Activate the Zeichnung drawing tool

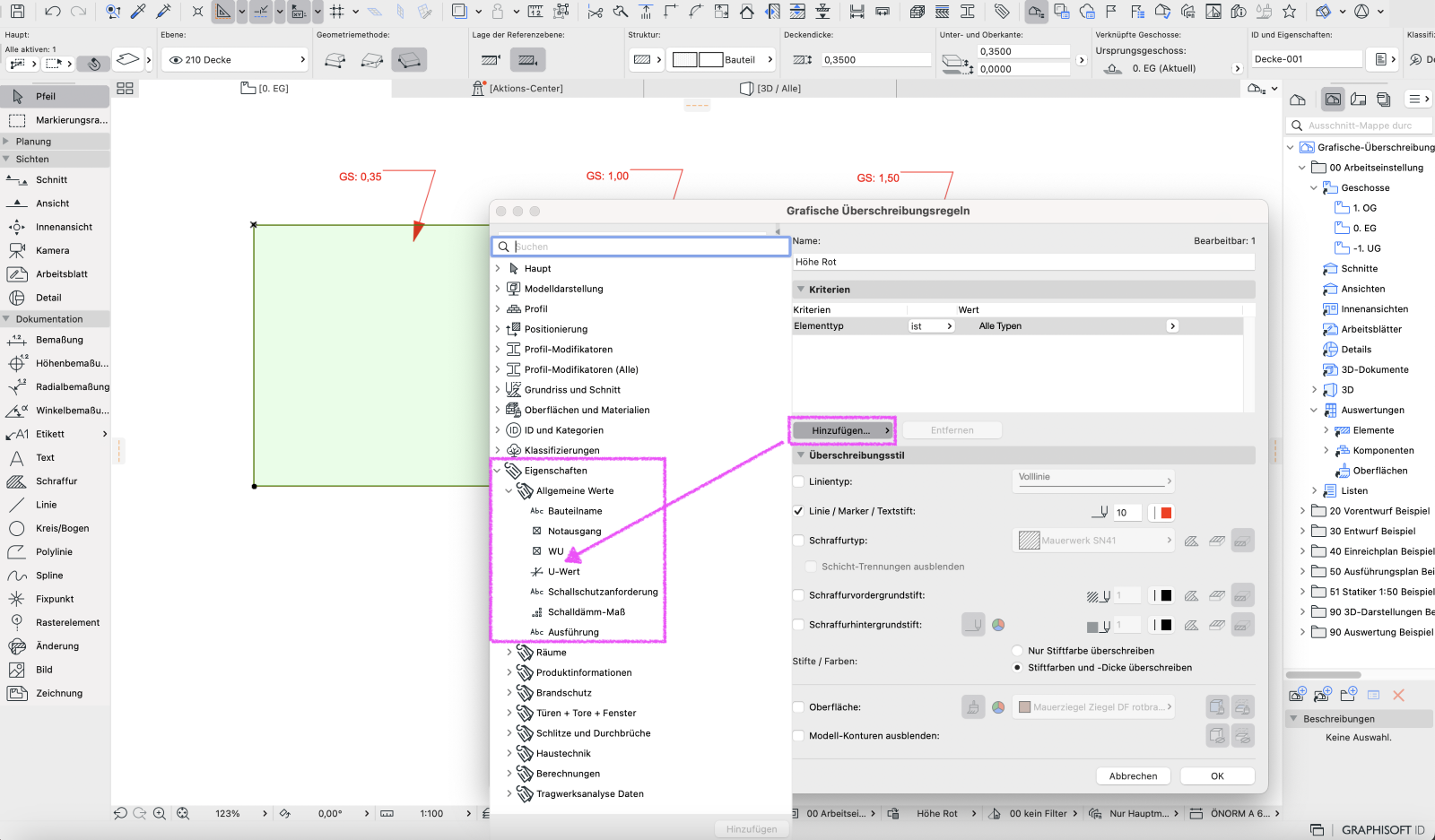point(55,694)
